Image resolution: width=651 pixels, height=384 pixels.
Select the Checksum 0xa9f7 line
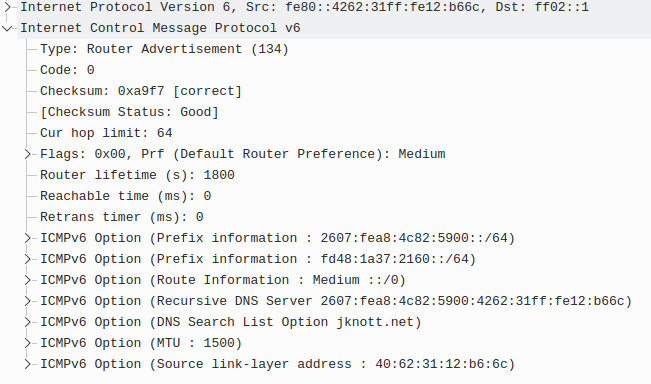tap(141, 91)
